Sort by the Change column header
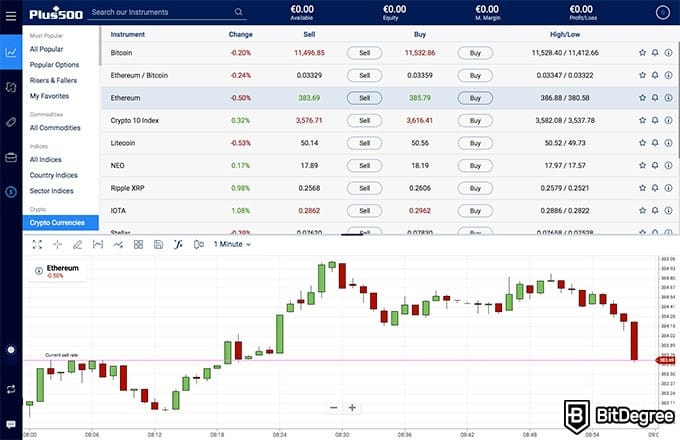 (x=240, y=34)
